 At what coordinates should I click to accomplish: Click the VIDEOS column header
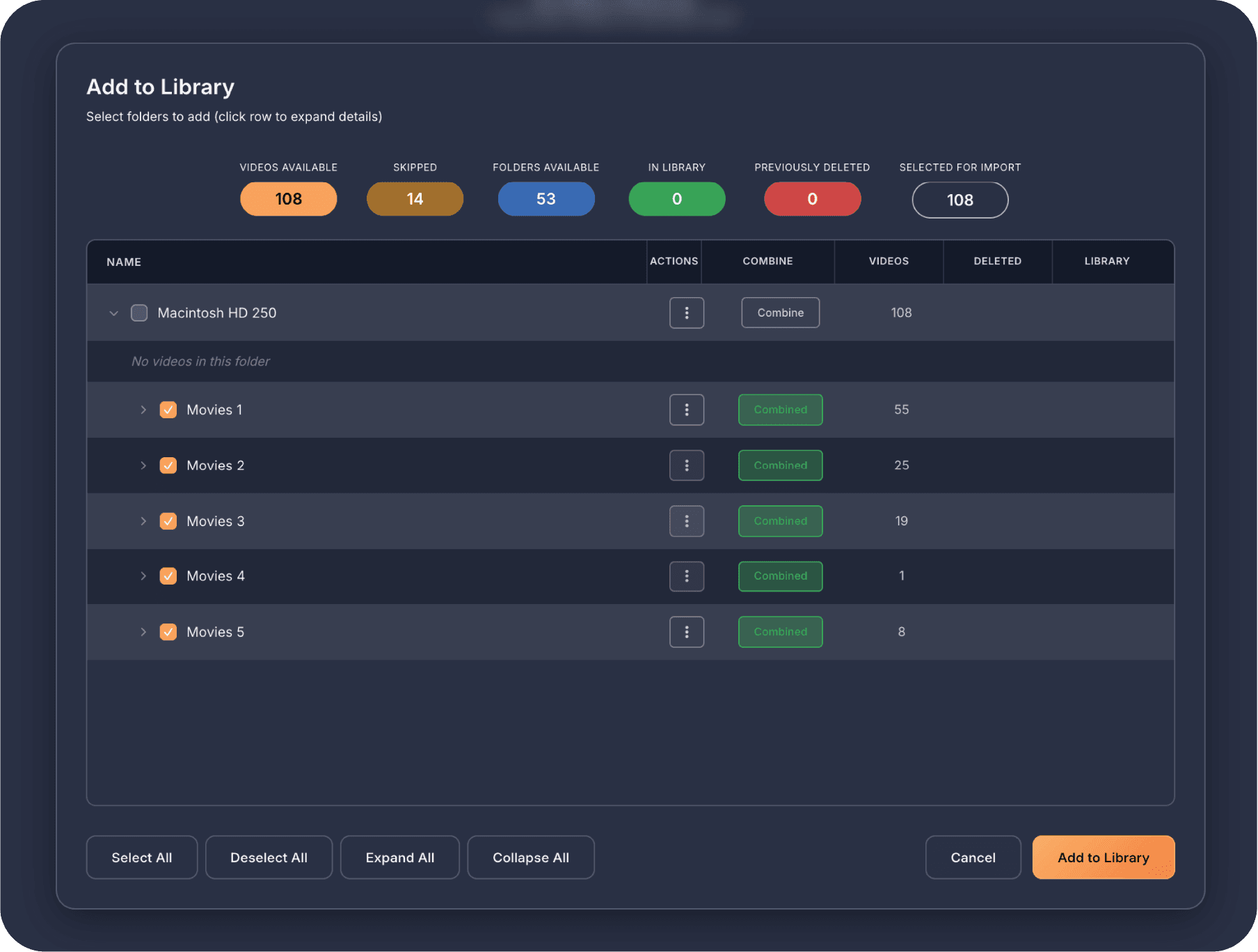coord(889,261)
